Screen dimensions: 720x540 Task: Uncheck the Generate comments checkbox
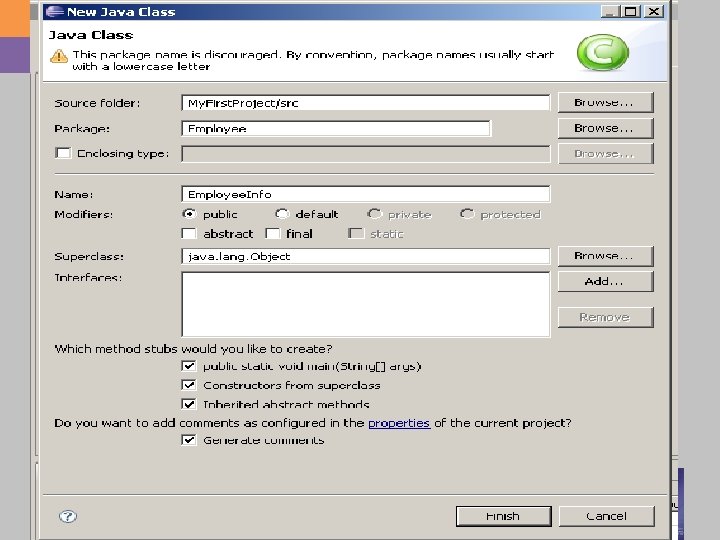coord(189,440)
